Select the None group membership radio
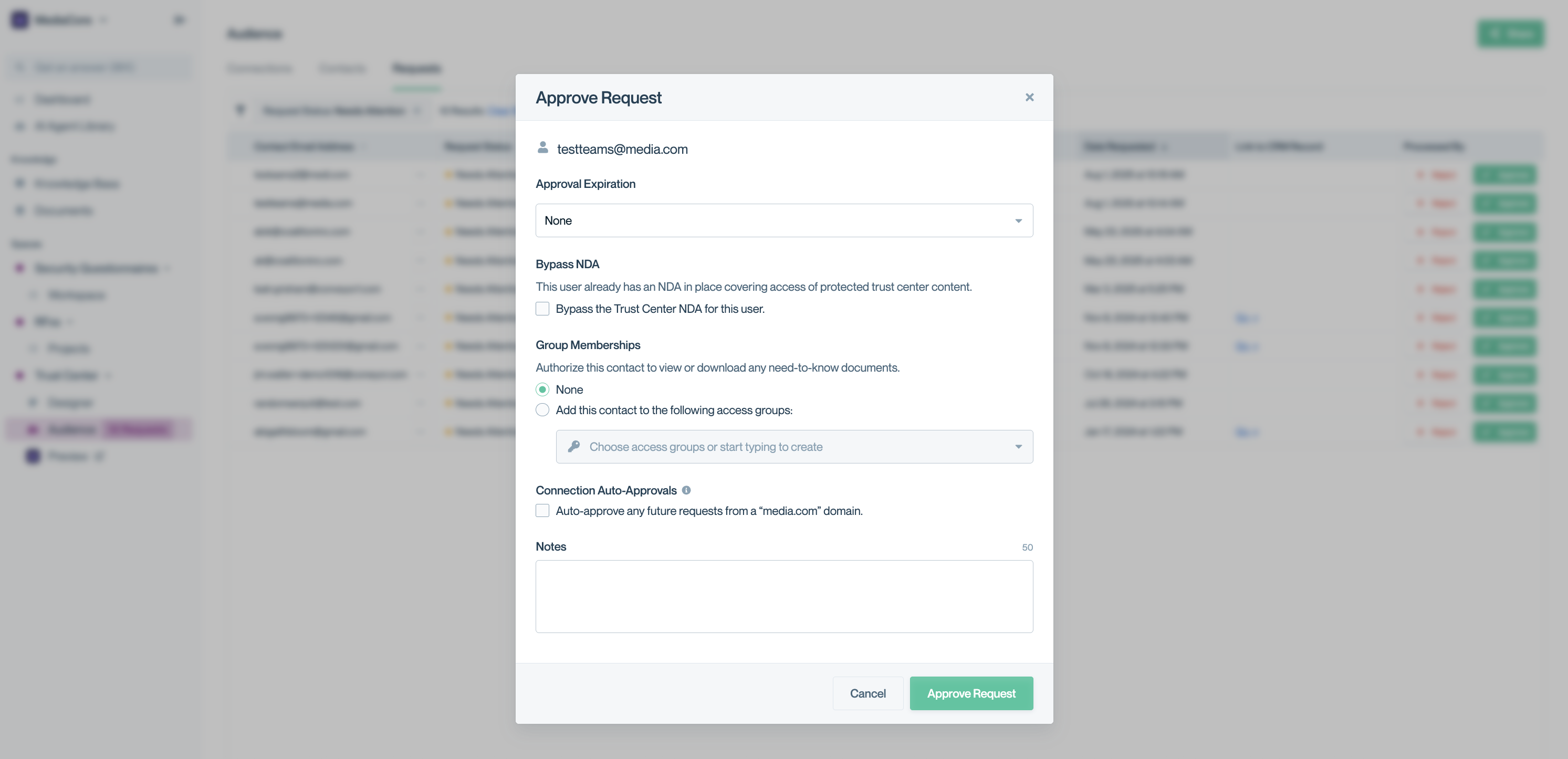 point(542,389)
